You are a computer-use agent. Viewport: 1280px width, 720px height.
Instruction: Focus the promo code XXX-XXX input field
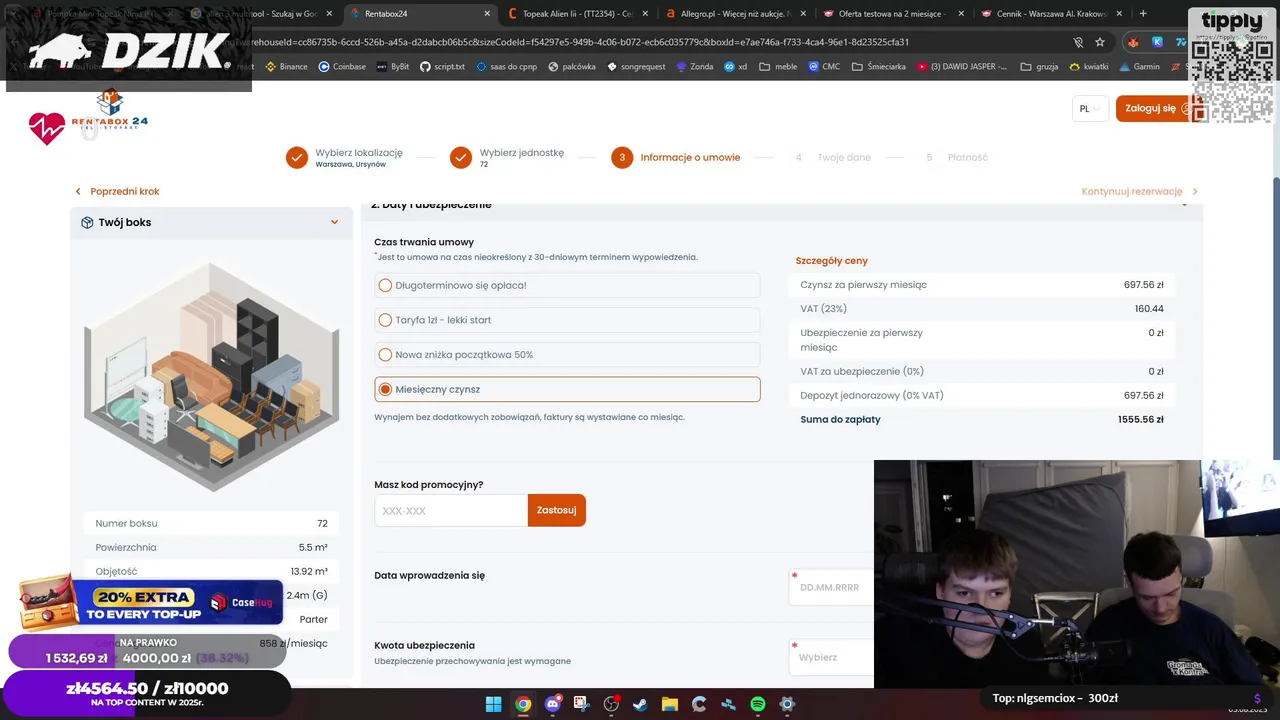(451, 510)
